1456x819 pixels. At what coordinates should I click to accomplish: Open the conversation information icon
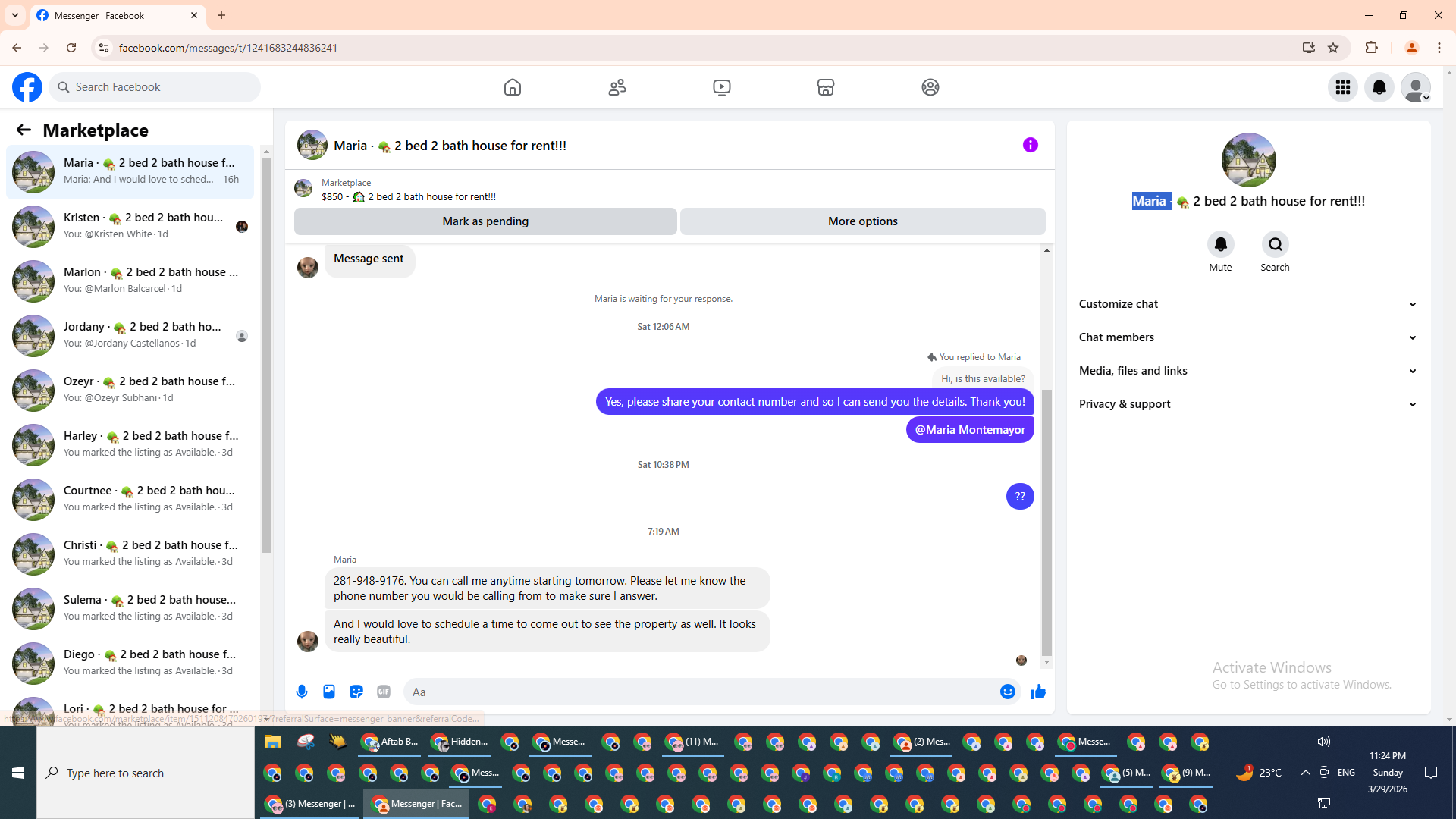click(x=1031, y=145)
